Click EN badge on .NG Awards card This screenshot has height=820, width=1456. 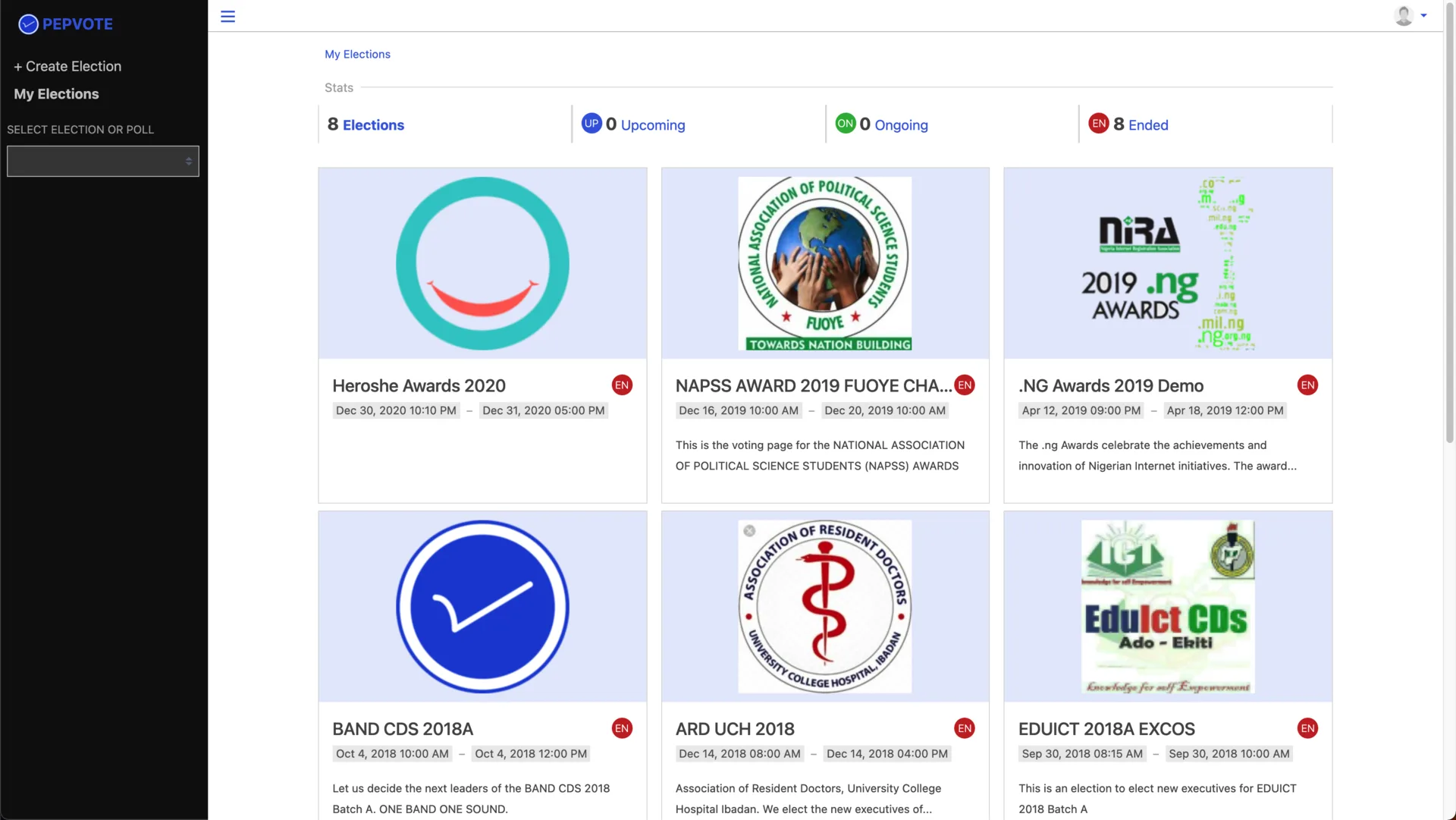pos(1307,385)
